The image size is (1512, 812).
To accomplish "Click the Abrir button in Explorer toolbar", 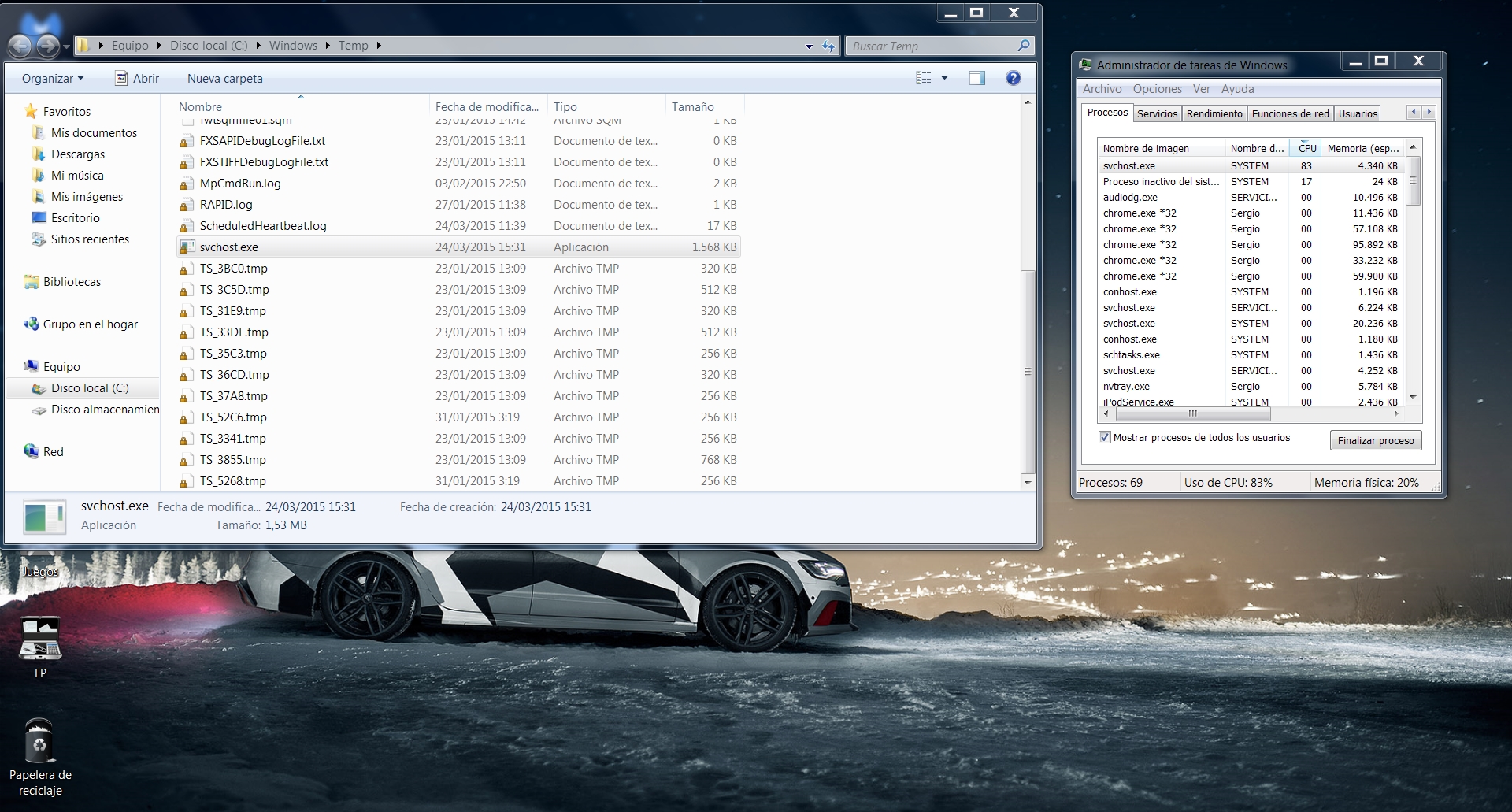I will (x=137, y=79).
